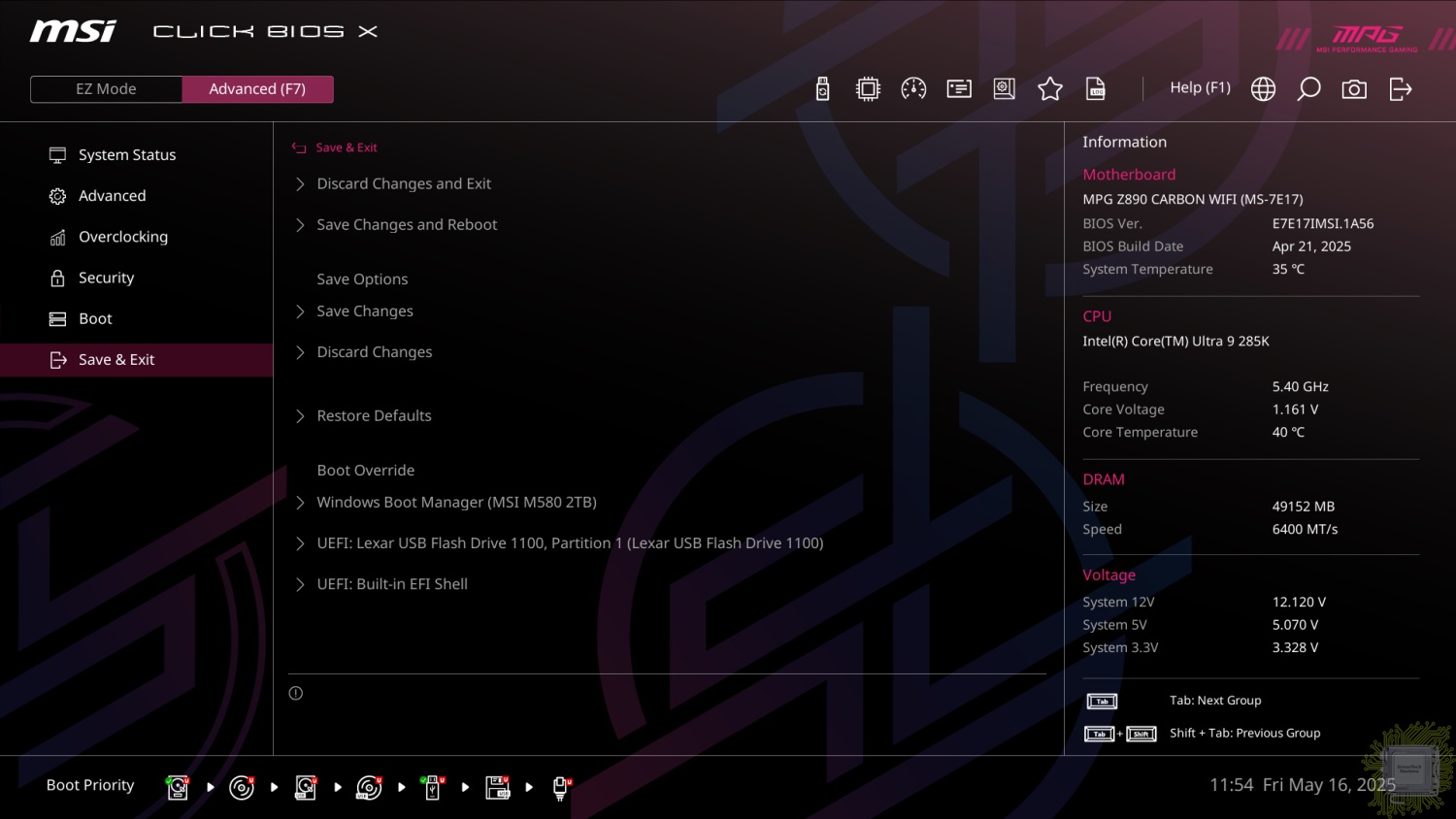Click Restore Defaults

[x=374, y=416]
